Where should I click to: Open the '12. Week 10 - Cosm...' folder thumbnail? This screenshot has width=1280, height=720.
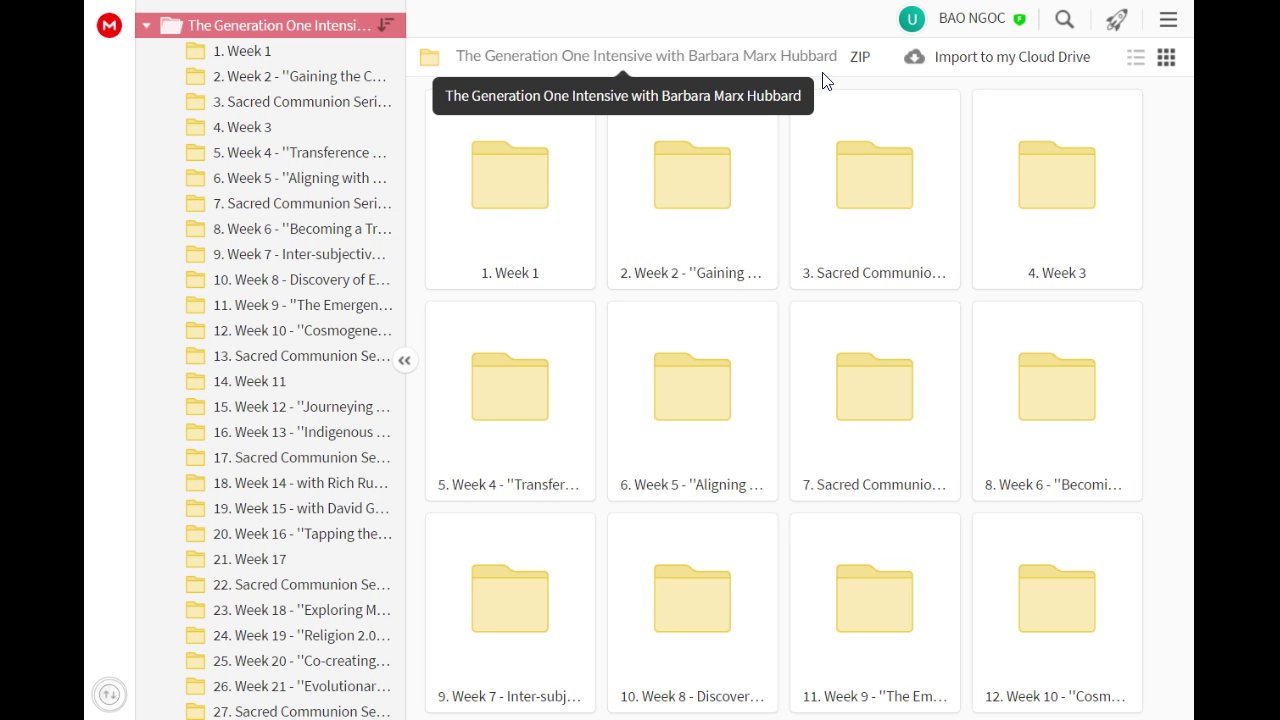(x=1057, y=613)
